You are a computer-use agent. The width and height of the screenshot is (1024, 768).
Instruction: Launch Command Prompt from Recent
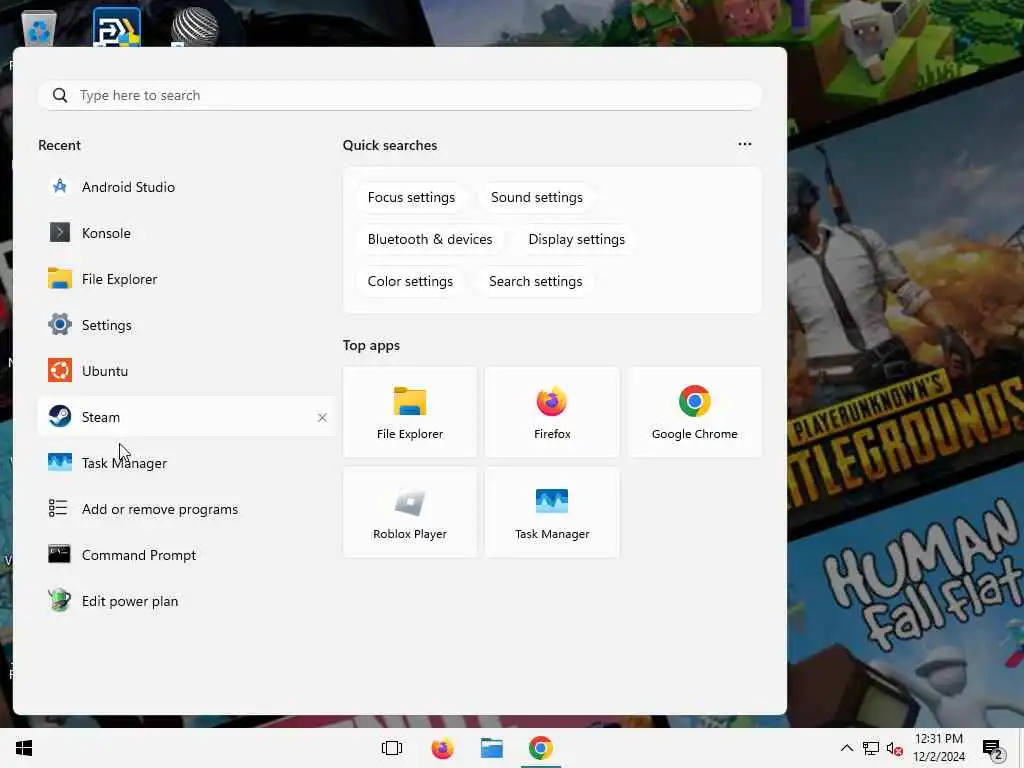click(x=186, y=555)
